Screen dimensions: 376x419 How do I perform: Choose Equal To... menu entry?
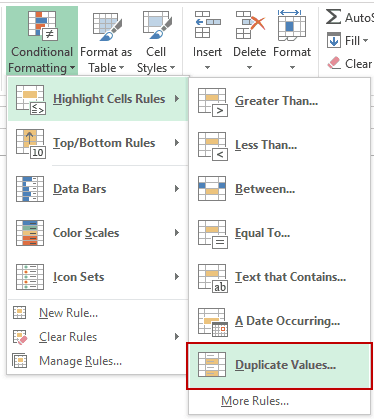[279, 233]
